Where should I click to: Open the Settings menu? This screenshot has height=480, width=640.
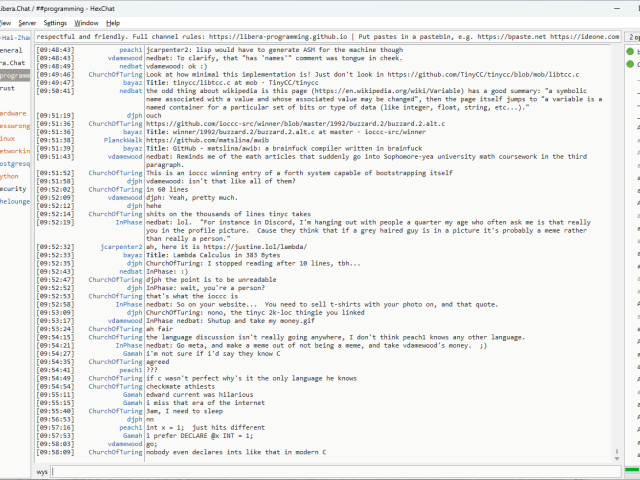click(x=56, y=22)
